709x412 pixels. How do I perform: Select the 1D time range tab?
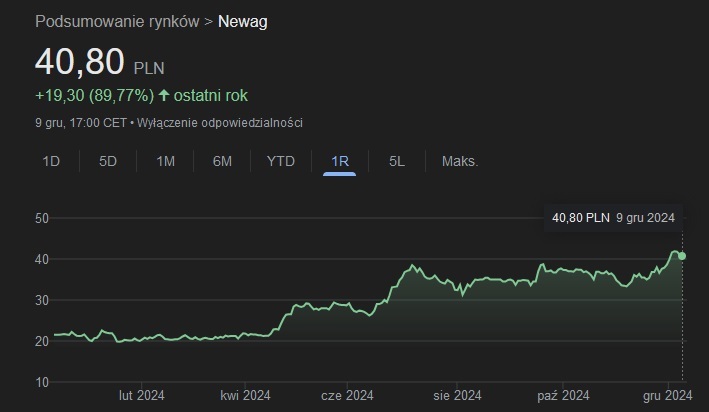click(x=51, y=161)
